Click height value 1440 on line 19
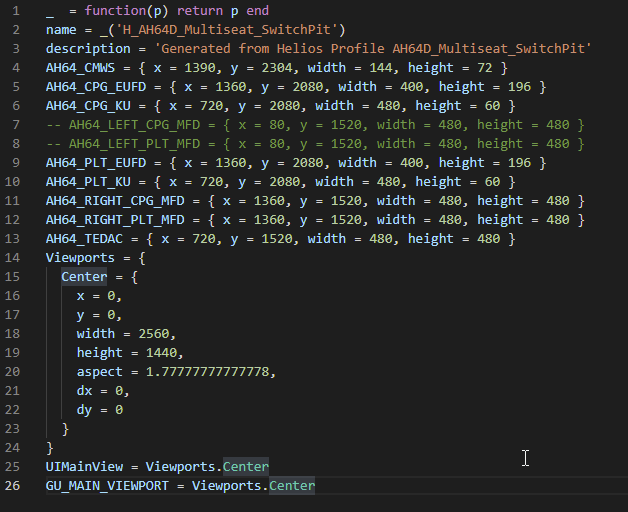Screen dimensions: 628x512 161,353
